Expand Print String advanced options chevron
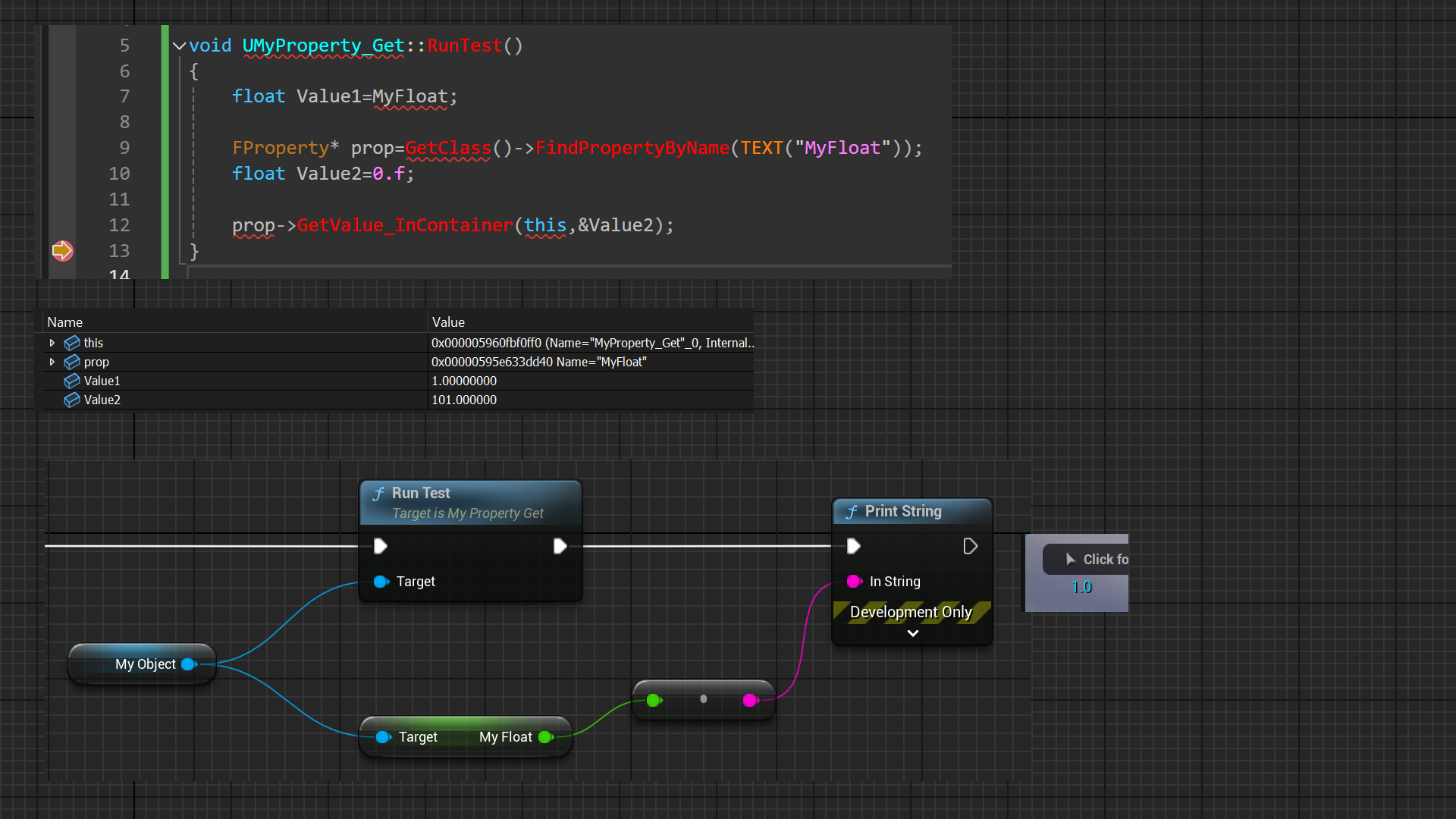This screenshot has width=1456, height=819. 912,633
